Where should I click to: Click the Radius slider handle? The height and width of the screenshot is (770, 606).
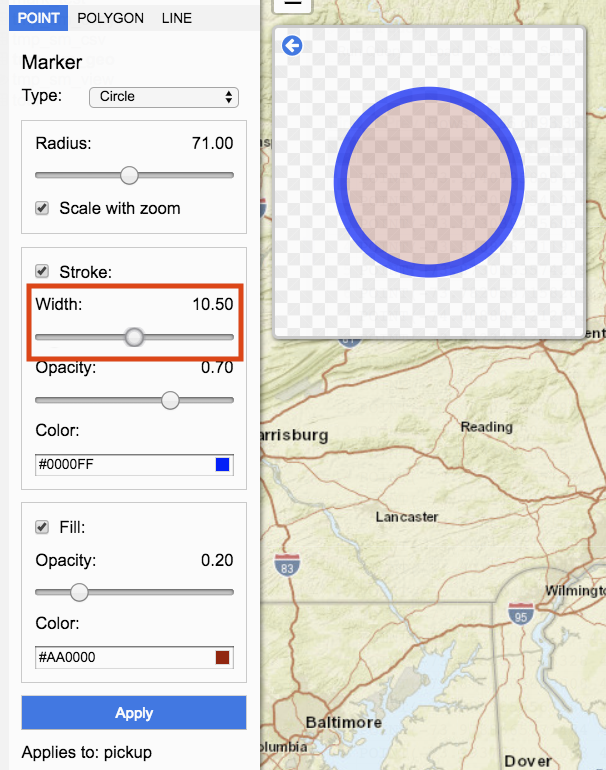click(129, 175)
